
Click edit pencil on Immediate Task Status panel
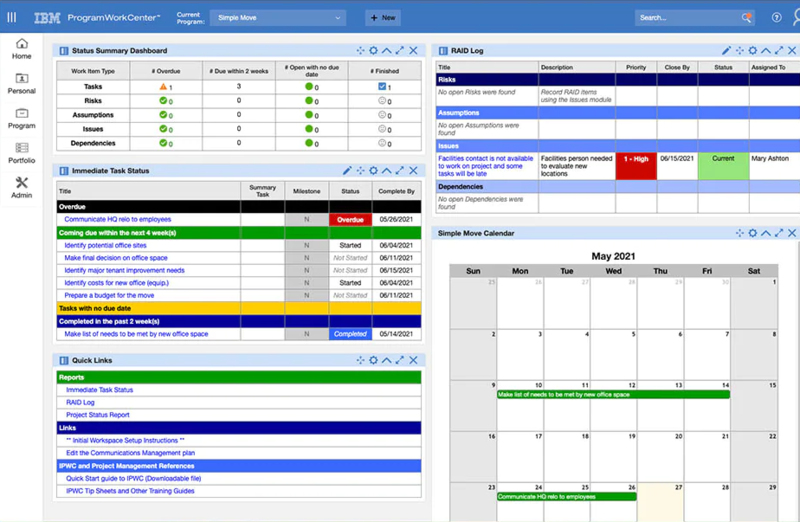[x=347, y=171]
